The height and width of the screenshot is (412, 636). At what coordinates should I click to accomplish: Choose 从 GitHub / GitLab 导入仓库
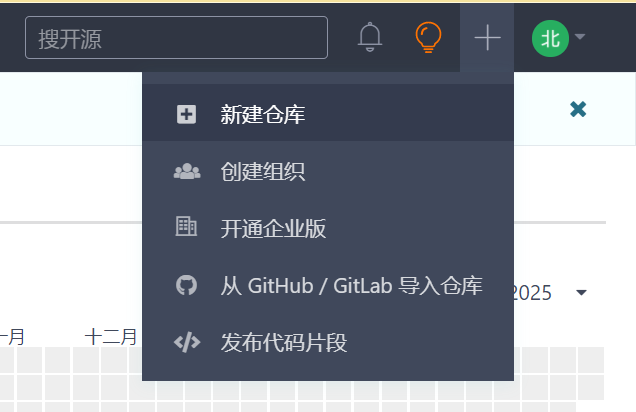(x=328, y=285)
